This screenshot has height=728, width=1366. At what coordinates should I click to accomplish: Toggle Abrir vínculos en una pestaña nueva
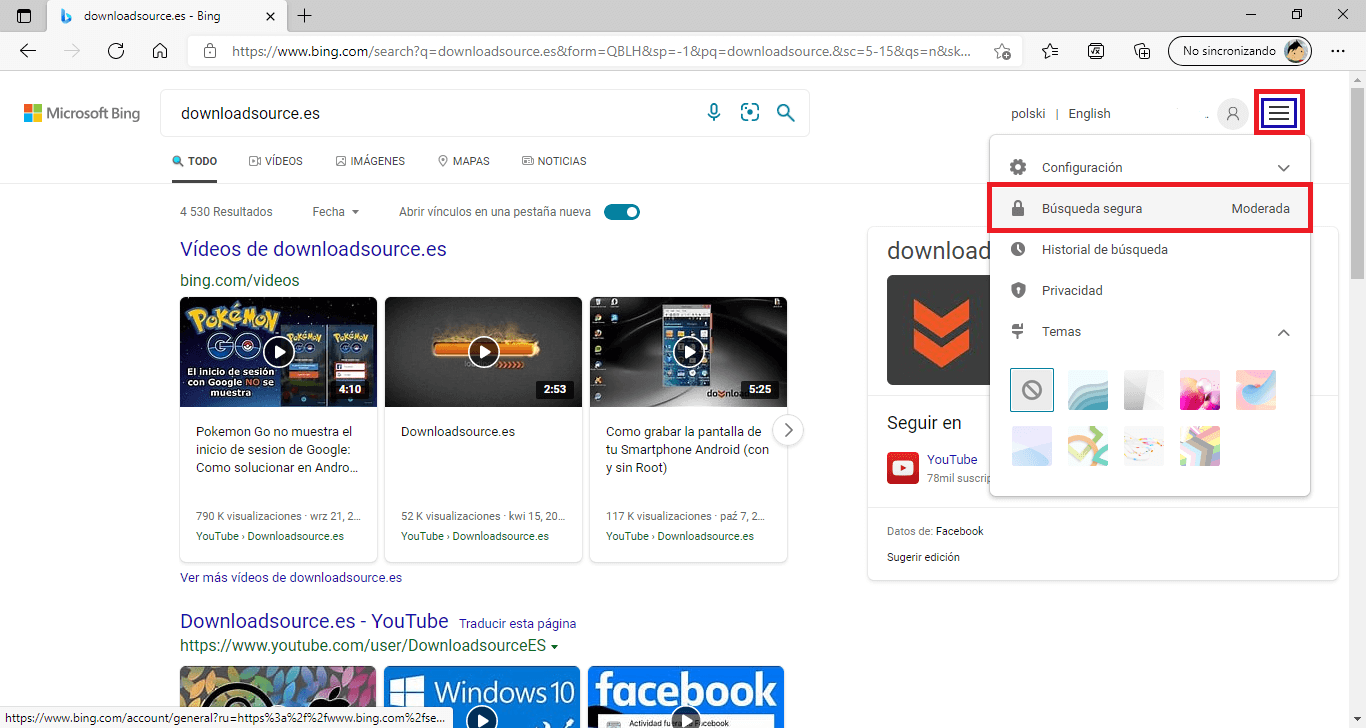point(622,212)
